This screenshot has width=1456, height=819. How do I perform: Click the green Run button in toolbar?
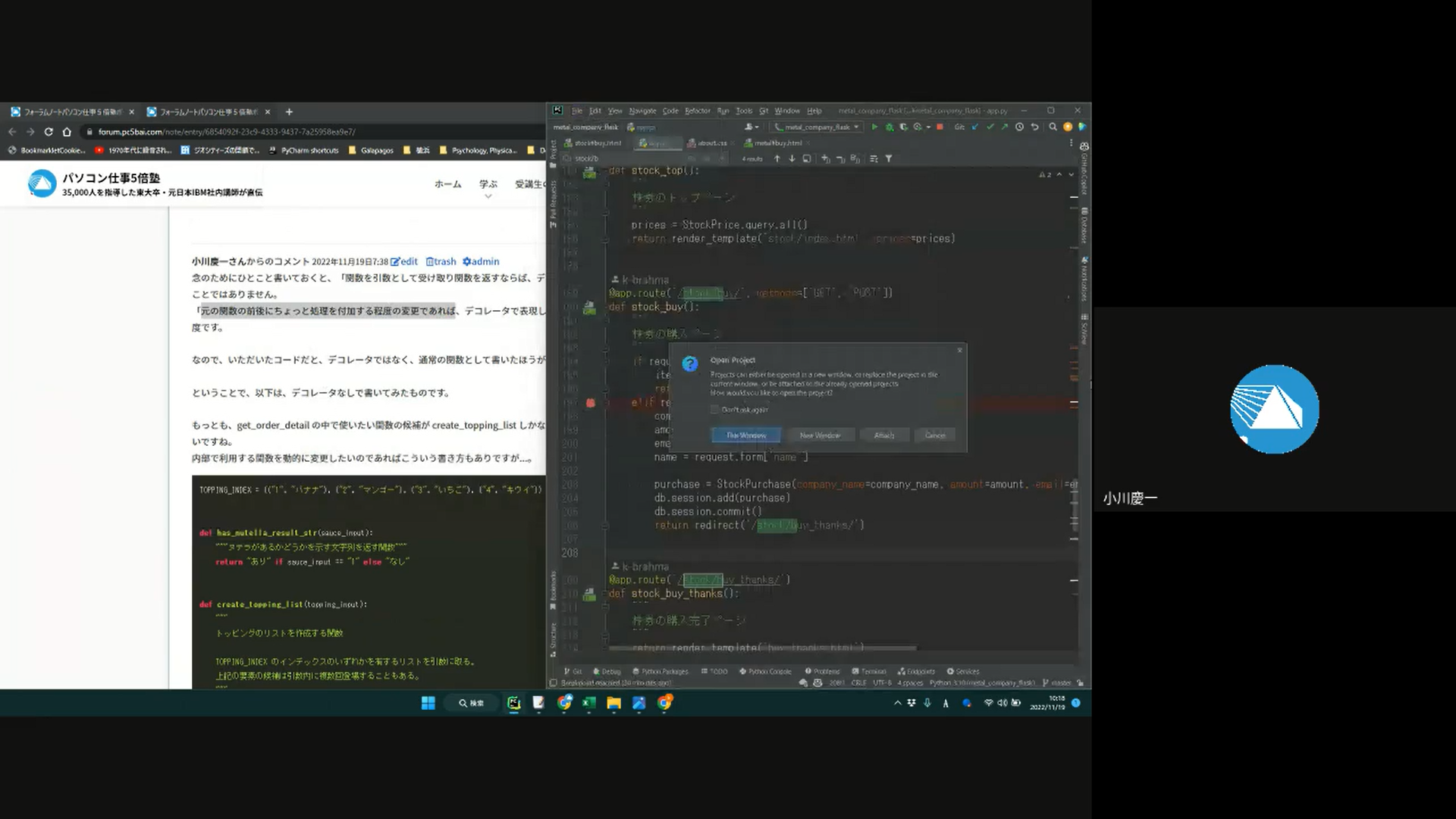coord(874,127)
